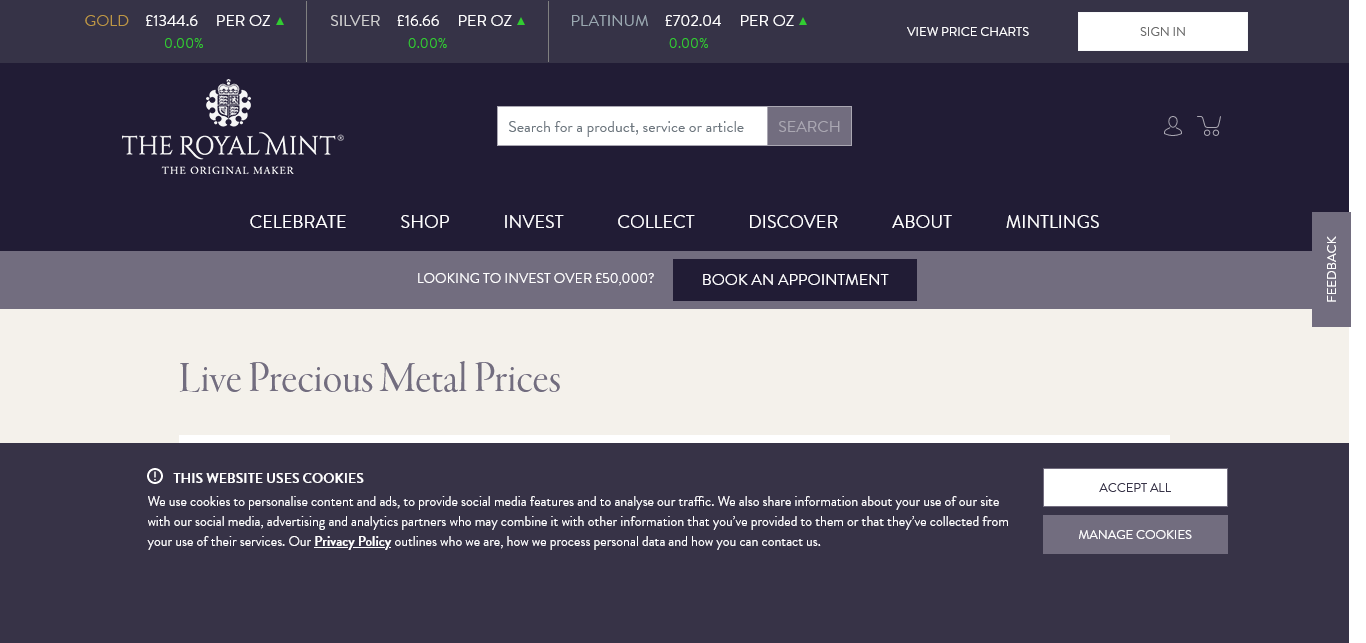Go to the About section
This screenshot has width=1366, height=643.
922,222
